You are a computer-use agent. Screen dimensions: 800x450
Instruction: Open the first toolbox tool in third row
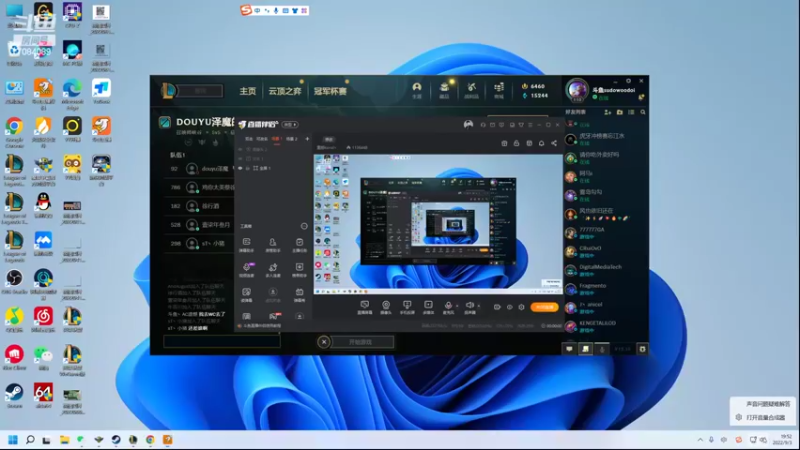[246, 294]
